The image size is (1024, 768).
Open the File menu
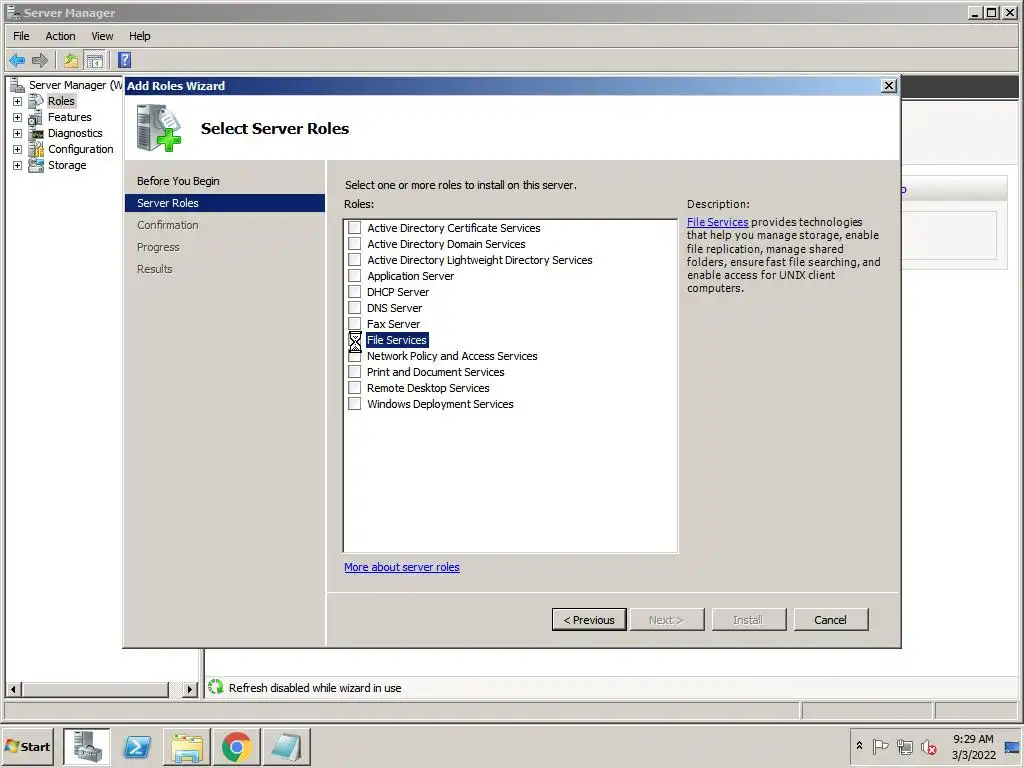coord(21,36)
